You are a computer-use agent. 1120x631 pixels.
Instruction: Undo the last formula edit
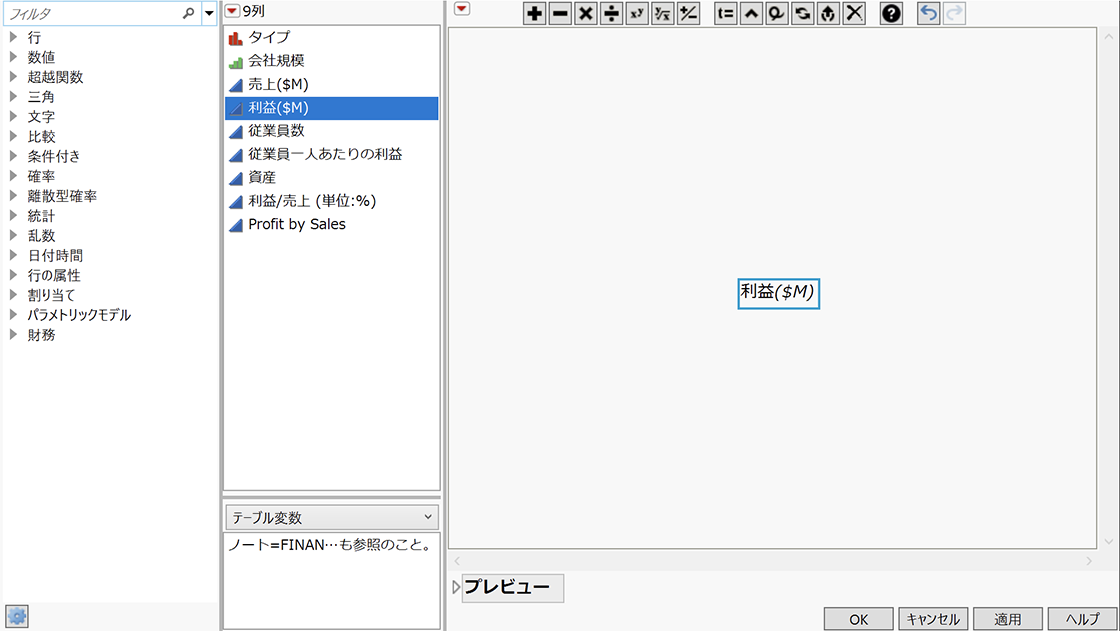pyautogui.click(x=929, y=14)
